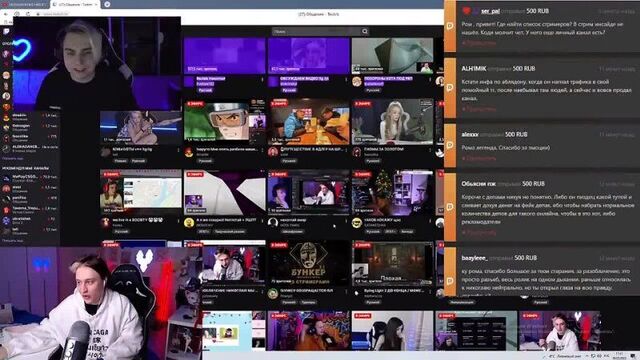The width and height of the screenshot is (640, 360).
Task: Click channel avatar beside БУНКЕР stream title
Action: click(273, 293)
